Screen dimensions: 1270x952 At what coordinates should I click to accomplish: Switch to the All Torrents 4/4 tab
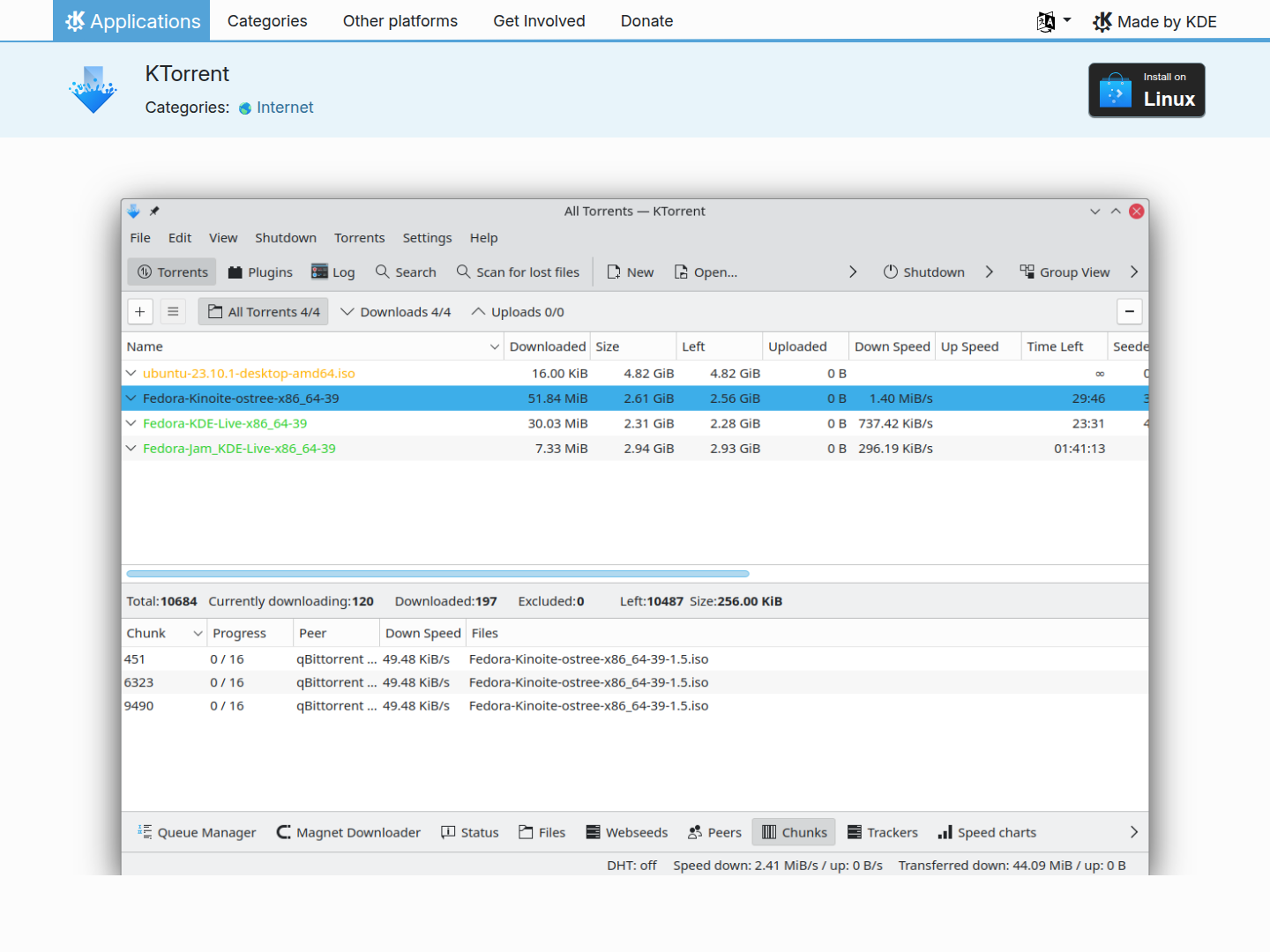tap(263, 311)
